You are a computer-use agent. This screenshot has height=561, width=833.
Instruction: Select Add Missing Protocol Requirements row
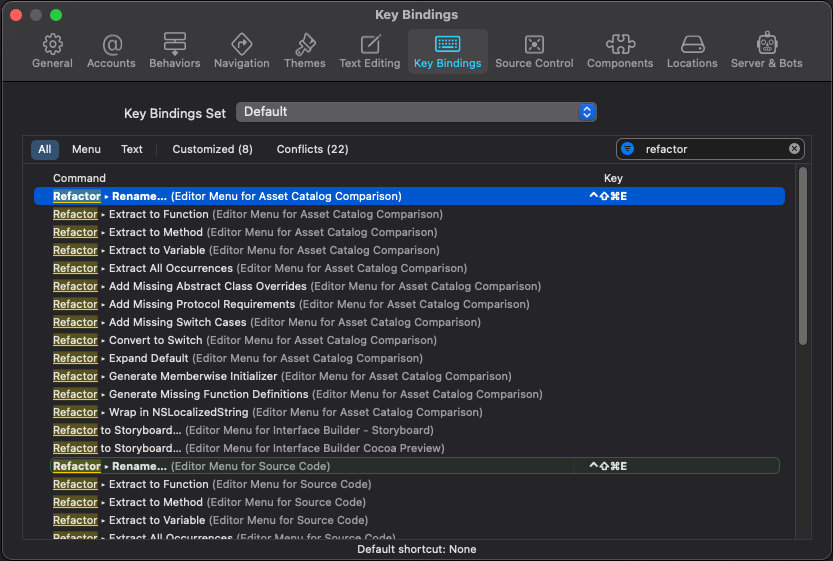click(x=409, y=304)
